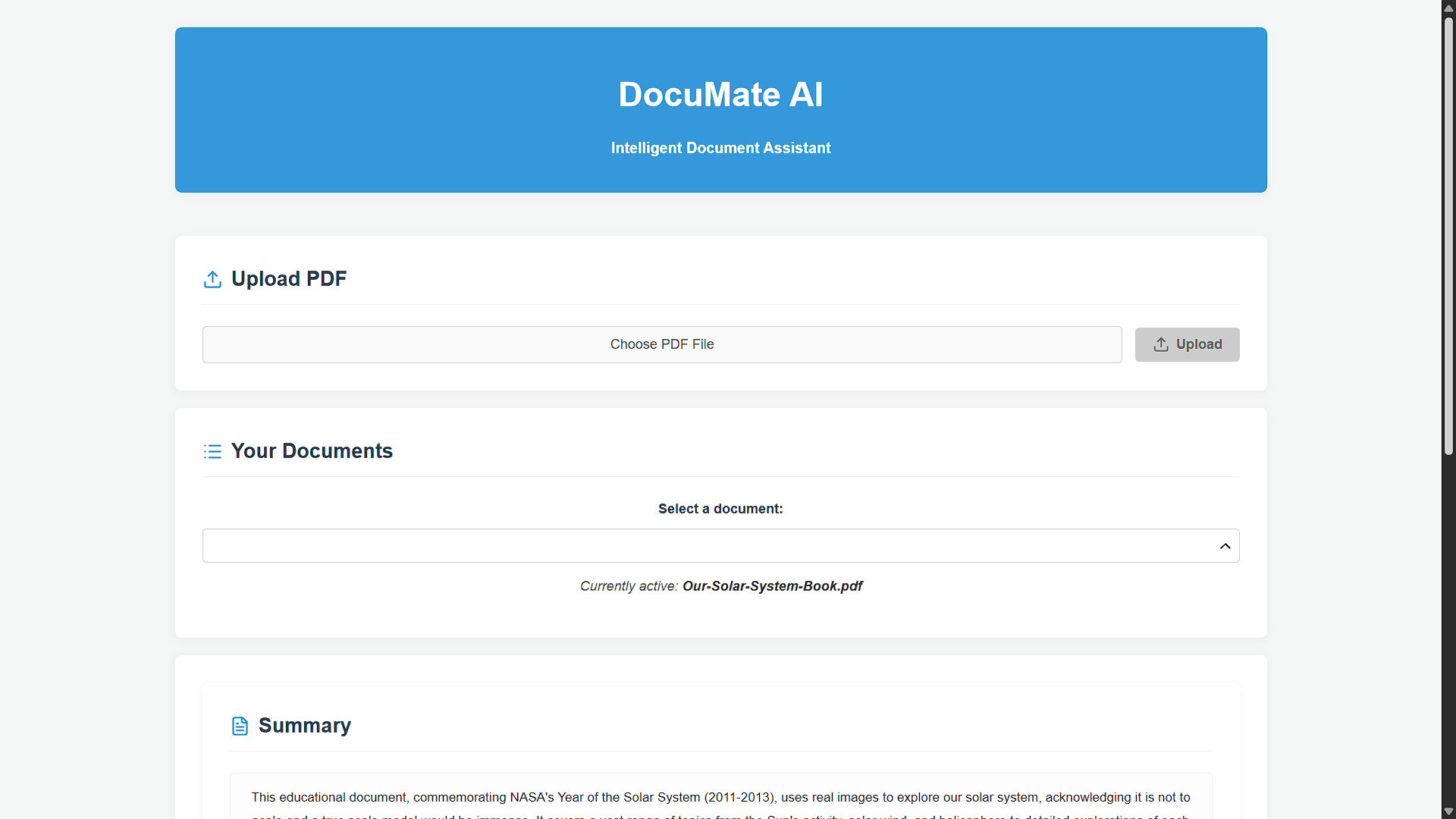This screenshot has width=1456, height=819.
Task: Click the Our-Solar-System-Book.pdf active filename
Action: click(772, 586)
